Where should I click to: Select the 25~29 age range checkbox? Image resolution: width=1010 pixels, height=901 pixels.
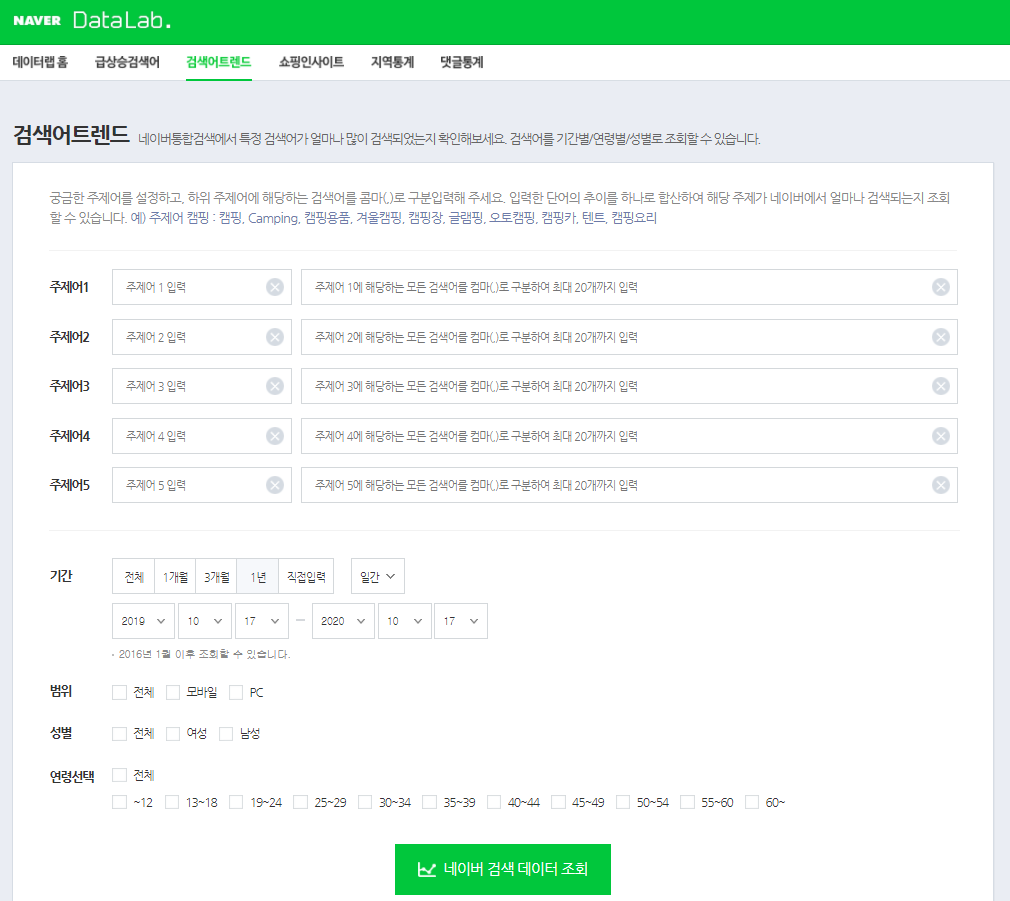pyautogui.click(x=300, y=801)
